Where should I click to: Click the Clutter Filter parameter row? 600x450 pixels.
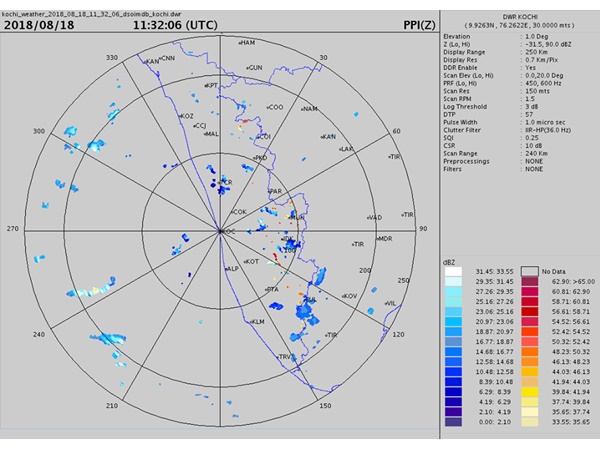click(x=507, y=130)
